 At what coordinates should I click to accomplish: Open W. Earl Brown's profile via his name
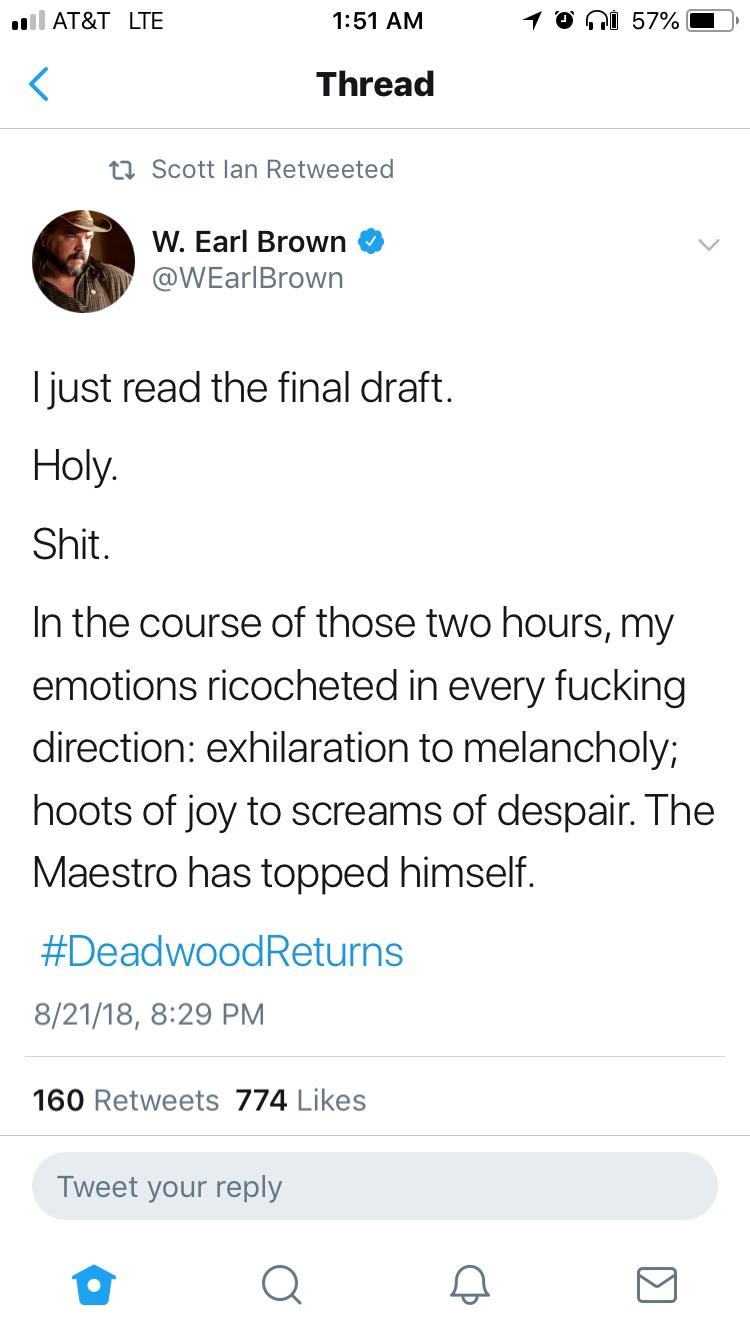250,241
